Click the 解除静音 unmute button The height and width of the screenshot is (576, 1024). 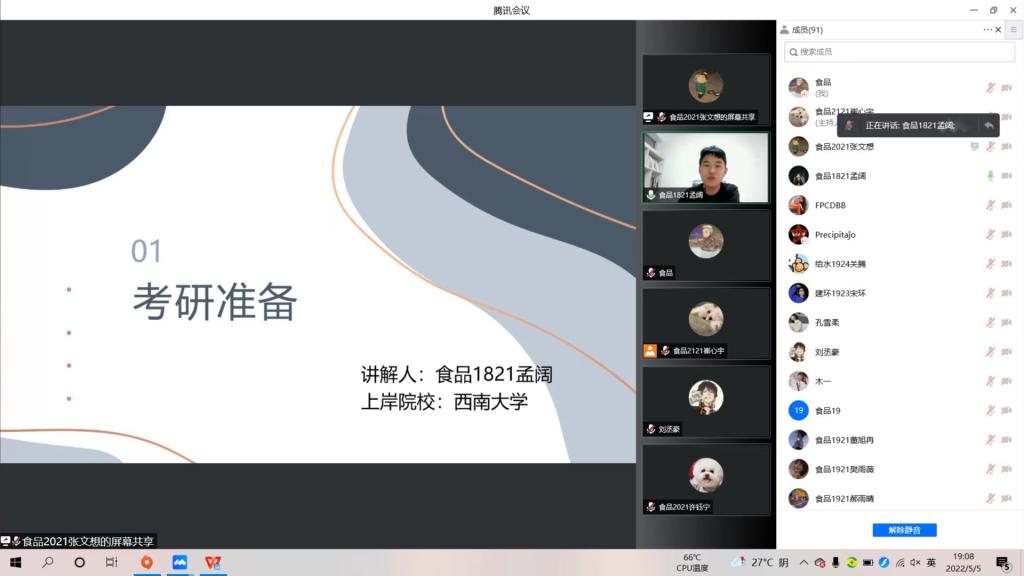pyautogui.click(x=904, y=530)
